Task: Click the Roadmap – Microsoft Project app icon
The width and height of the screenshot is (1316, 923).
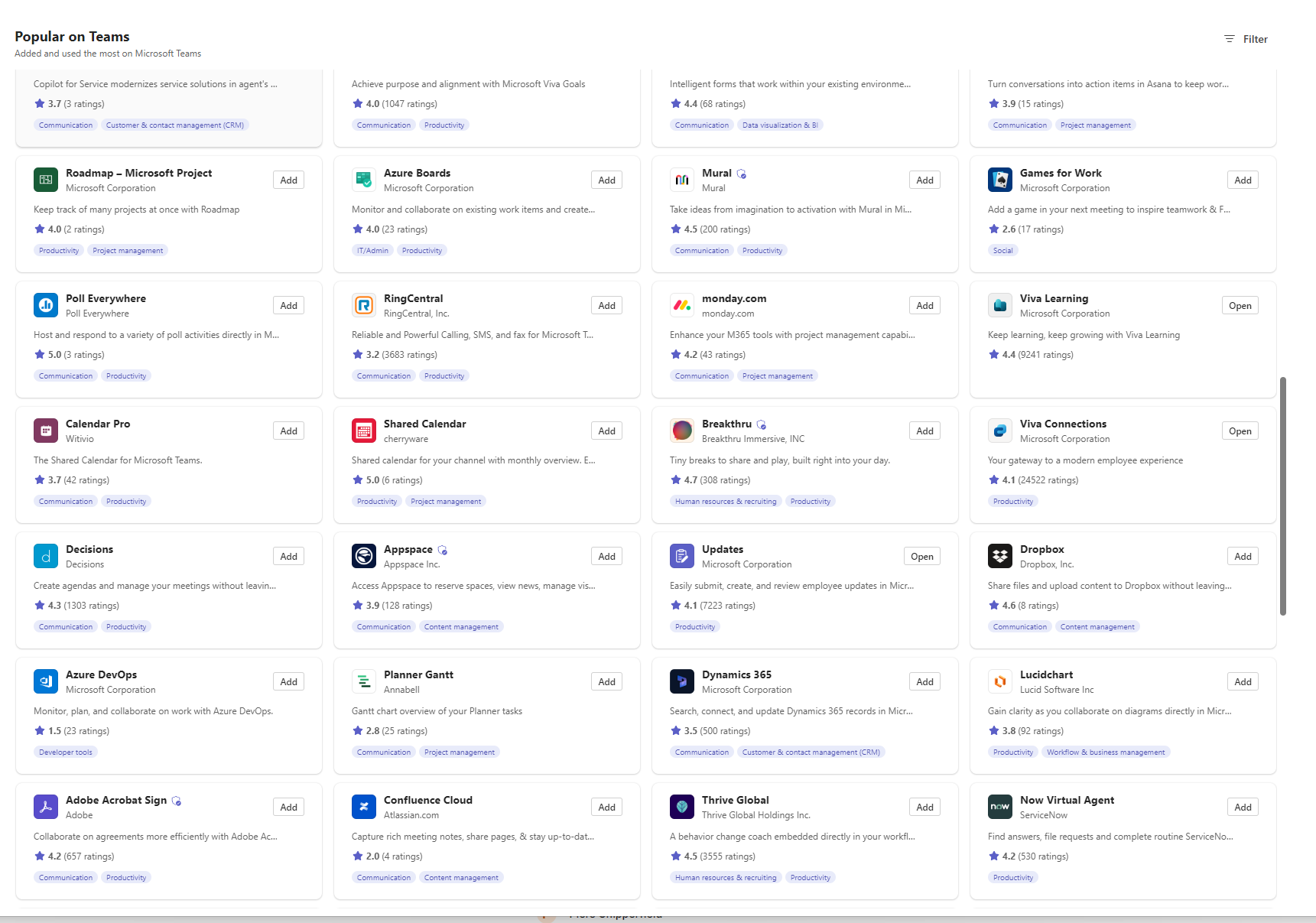Action: click(46, 180)
